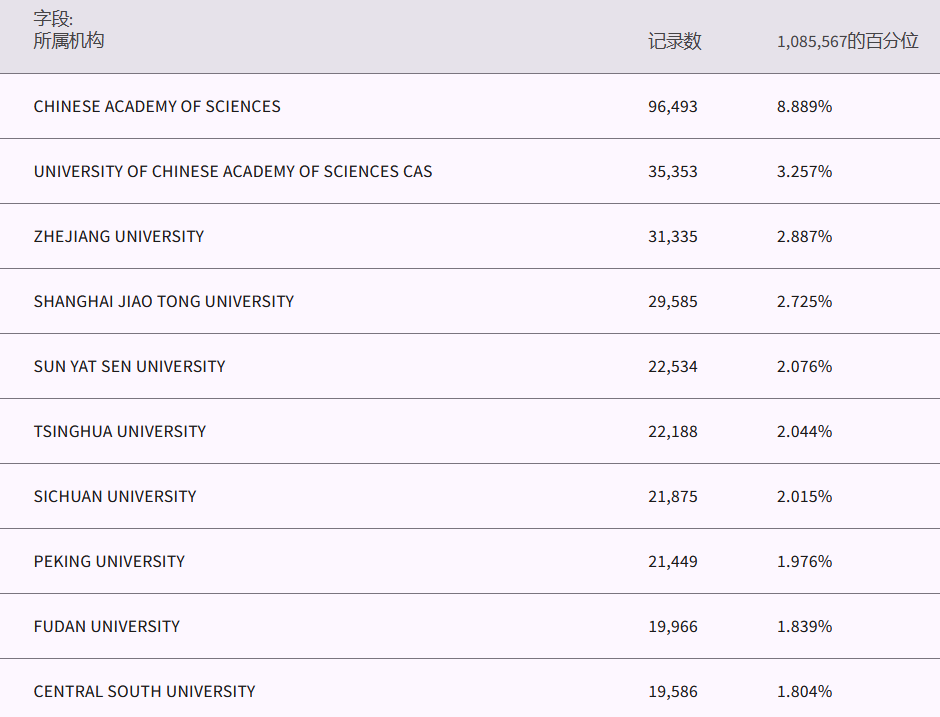Choose Sun Yat Sen University entry
This screenshot has width=940, height=717.
click(130, 366)
